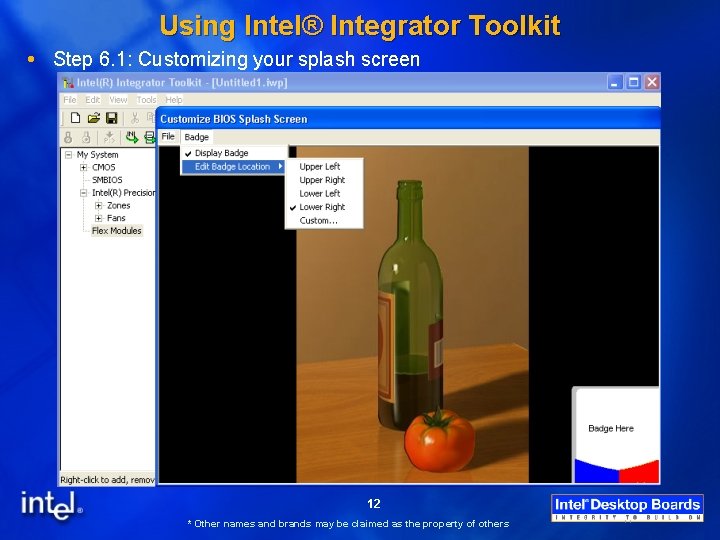This screenshot has height=540, width=720.
Task: Collapse the My System tree node
Action: 68,155
